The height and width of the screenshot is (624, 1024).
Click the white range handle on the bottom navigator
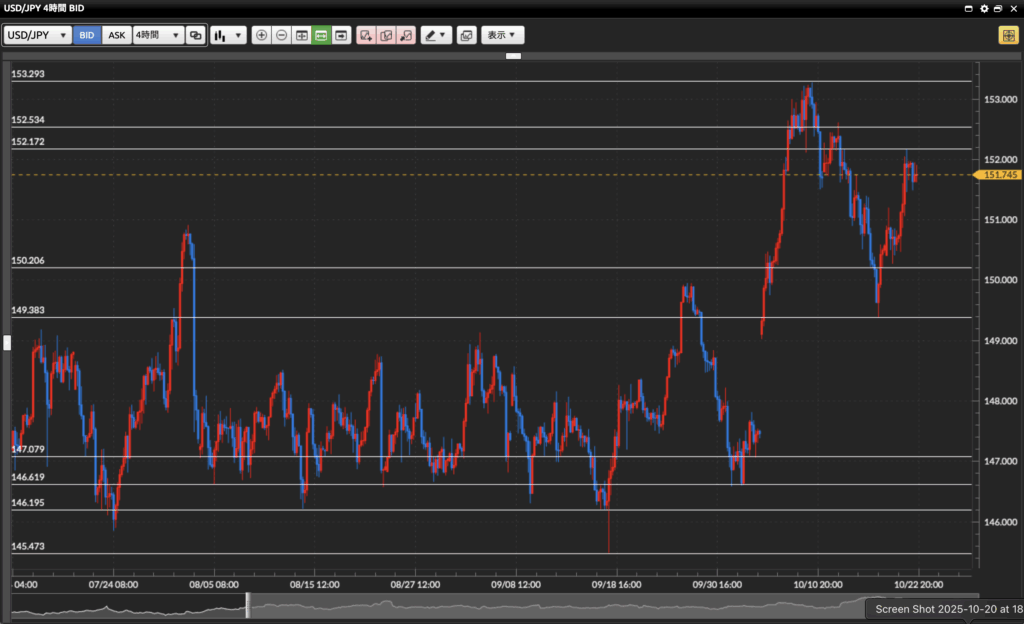click(x=248, y=605)
